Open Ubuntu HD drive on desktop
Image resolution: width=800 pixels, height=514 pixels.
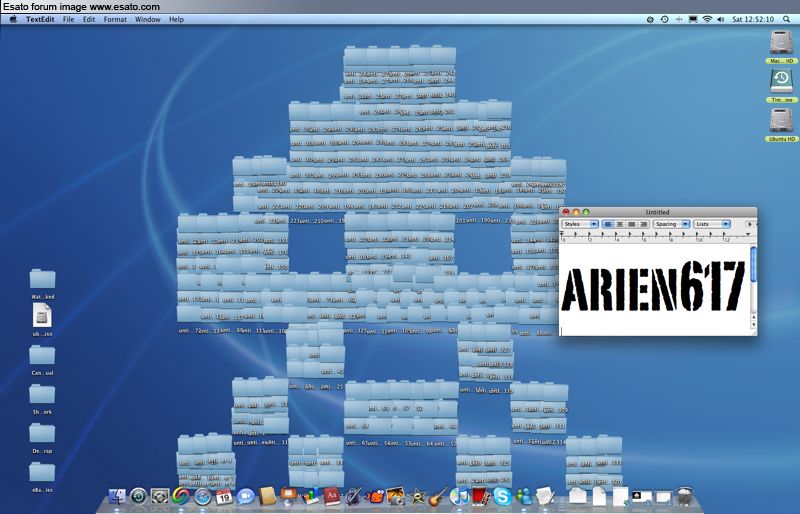781,125
